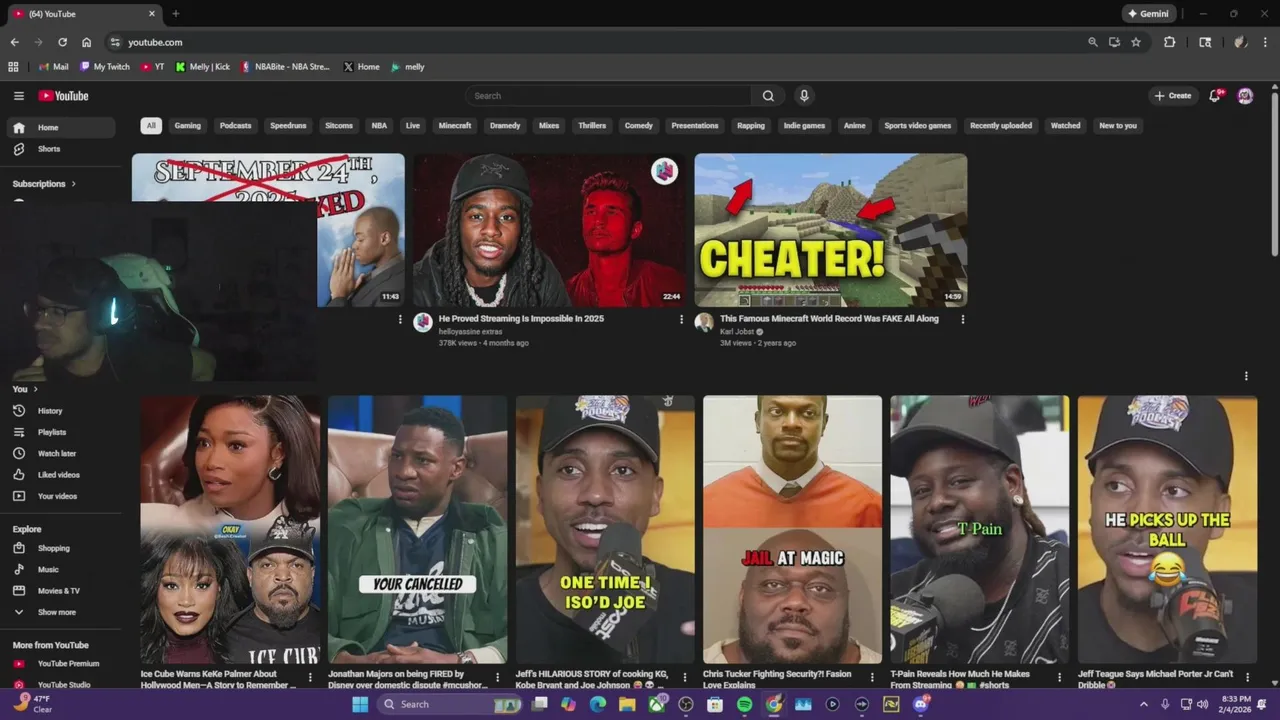The image size is (1280, 720).
Task: Reload the page in Chrome
Action: [x=62, y=42]
